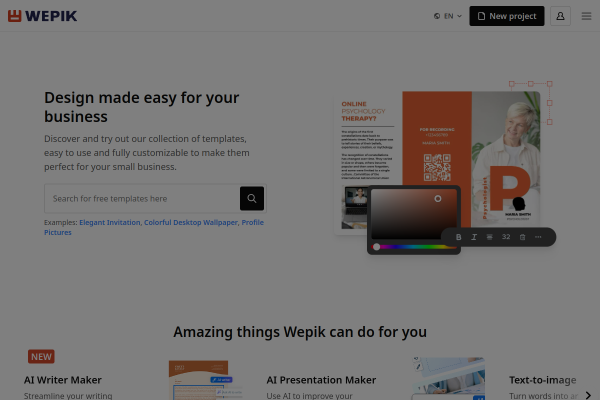The width and height of the screenshot is (600, 400).
Task: Open the EN language dropdown
Action: click(447, 16)
